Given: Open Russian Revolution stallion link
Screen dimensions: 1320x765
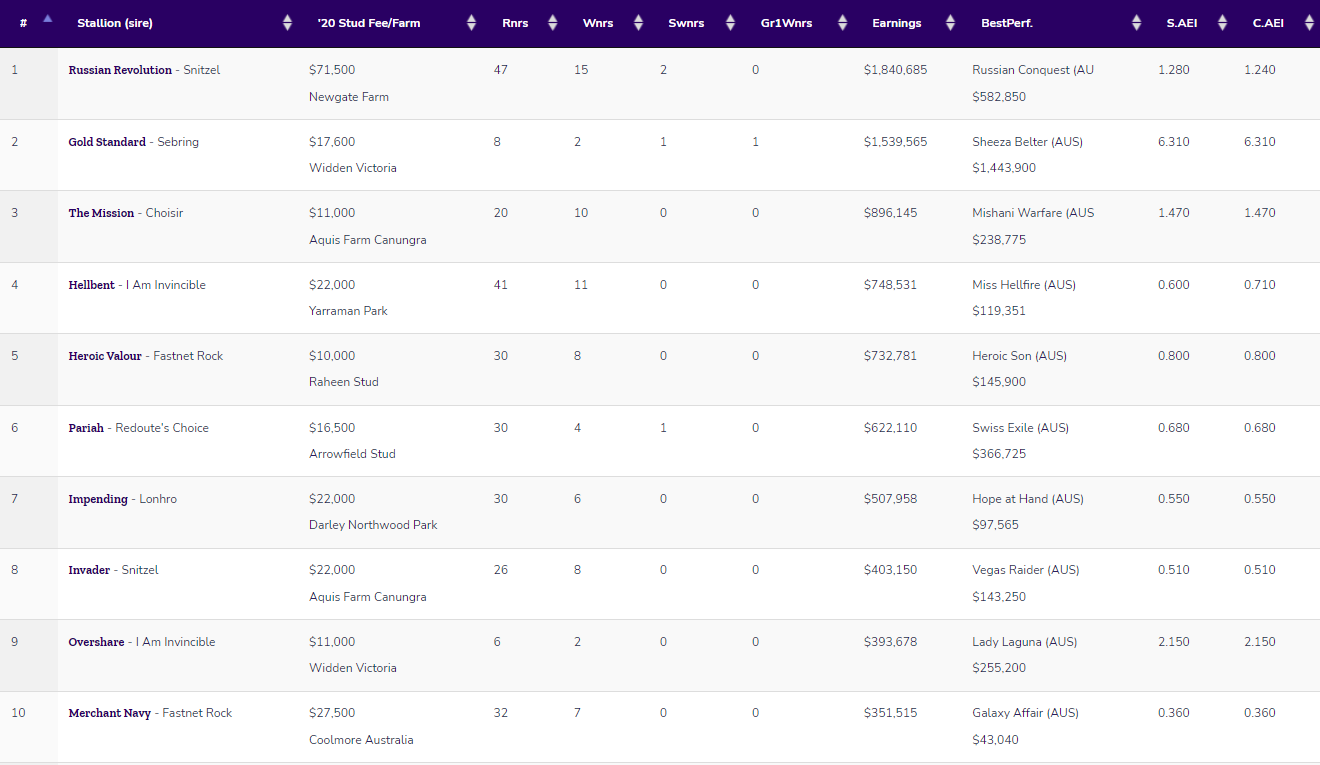Looking at the screenshot, I should coord(120,70).
